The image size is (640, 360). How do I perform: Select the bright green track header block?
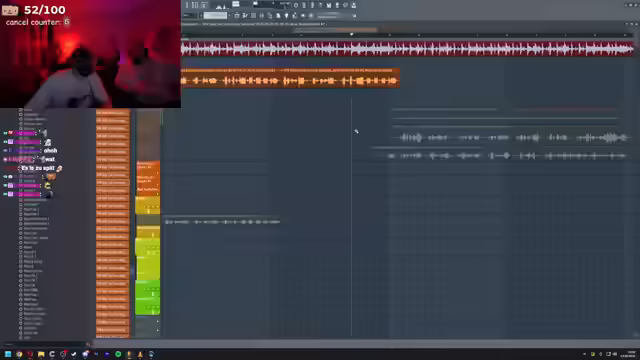point(147,297)
